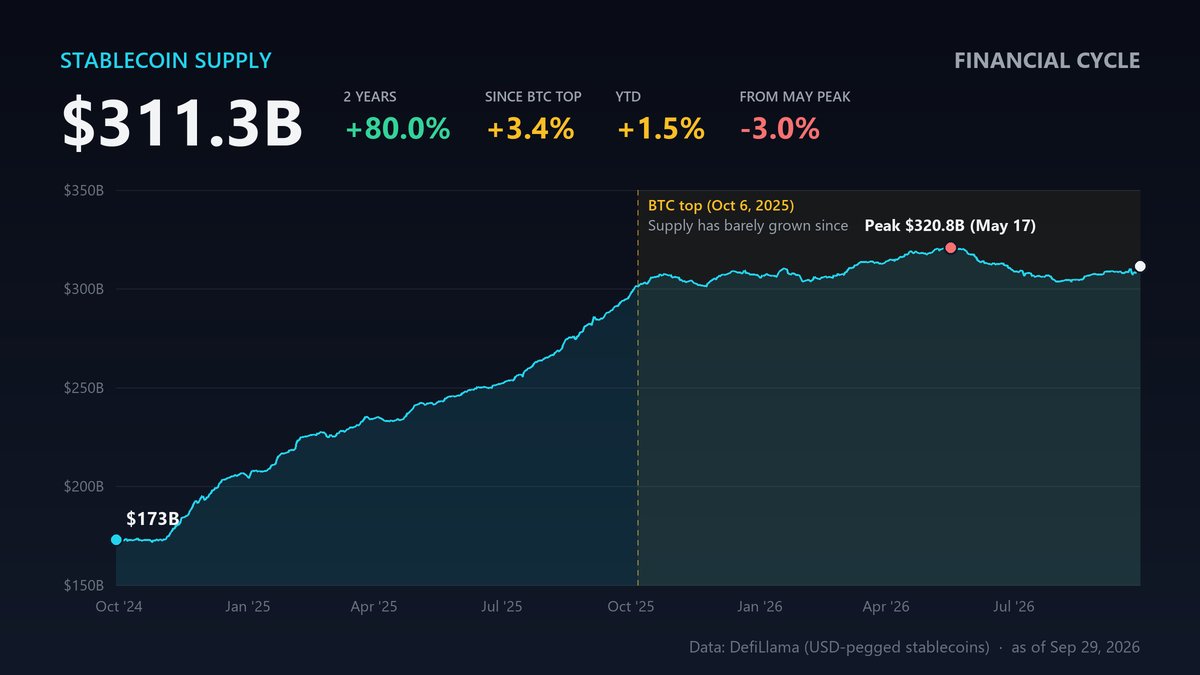Click the $300B y-axis label
1200x675 pixels.
click(x=84, y=289)
